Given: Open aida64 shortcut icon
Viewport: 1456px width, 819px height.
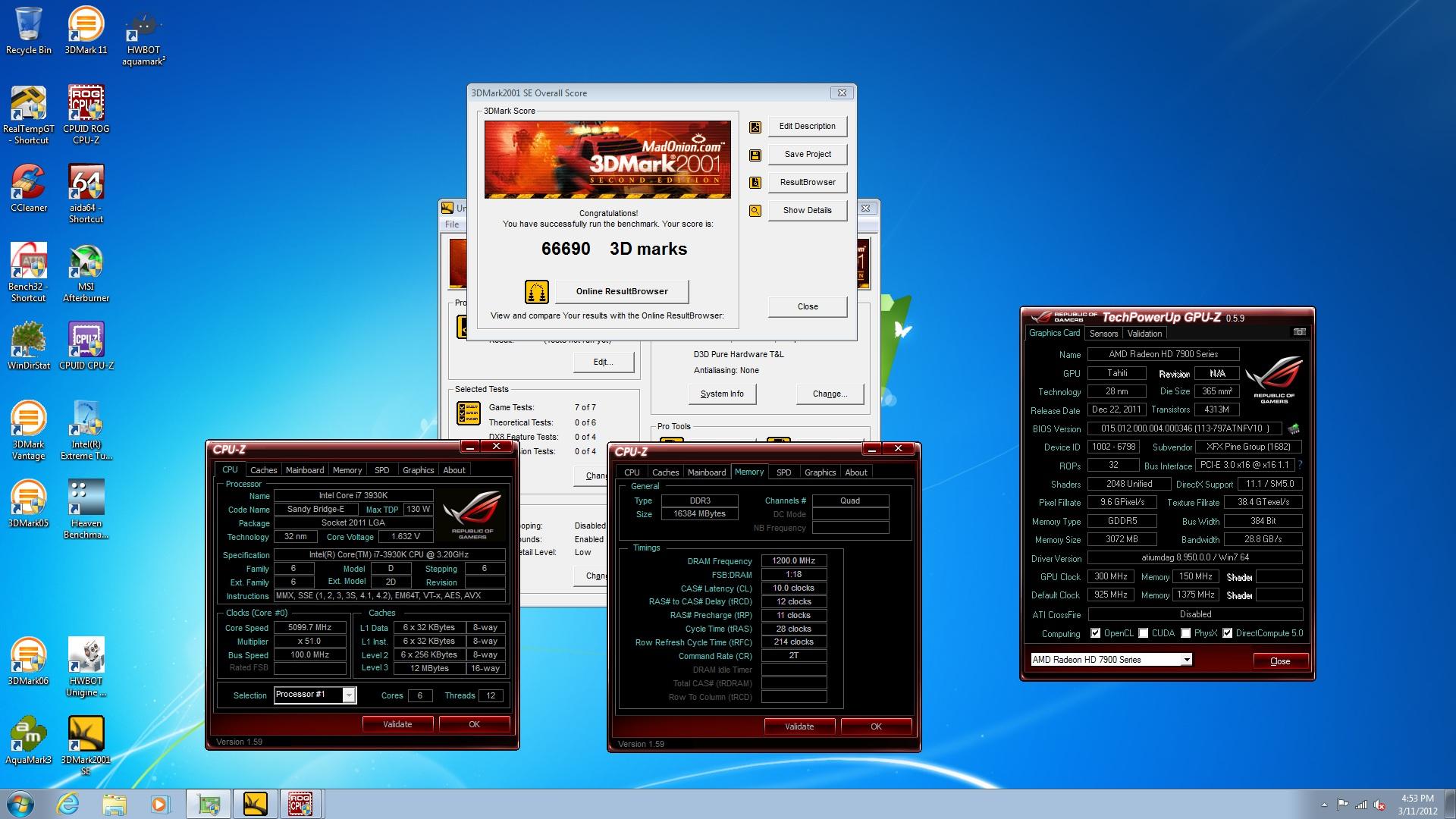Looking at the screenshot, I should [86, 193].
